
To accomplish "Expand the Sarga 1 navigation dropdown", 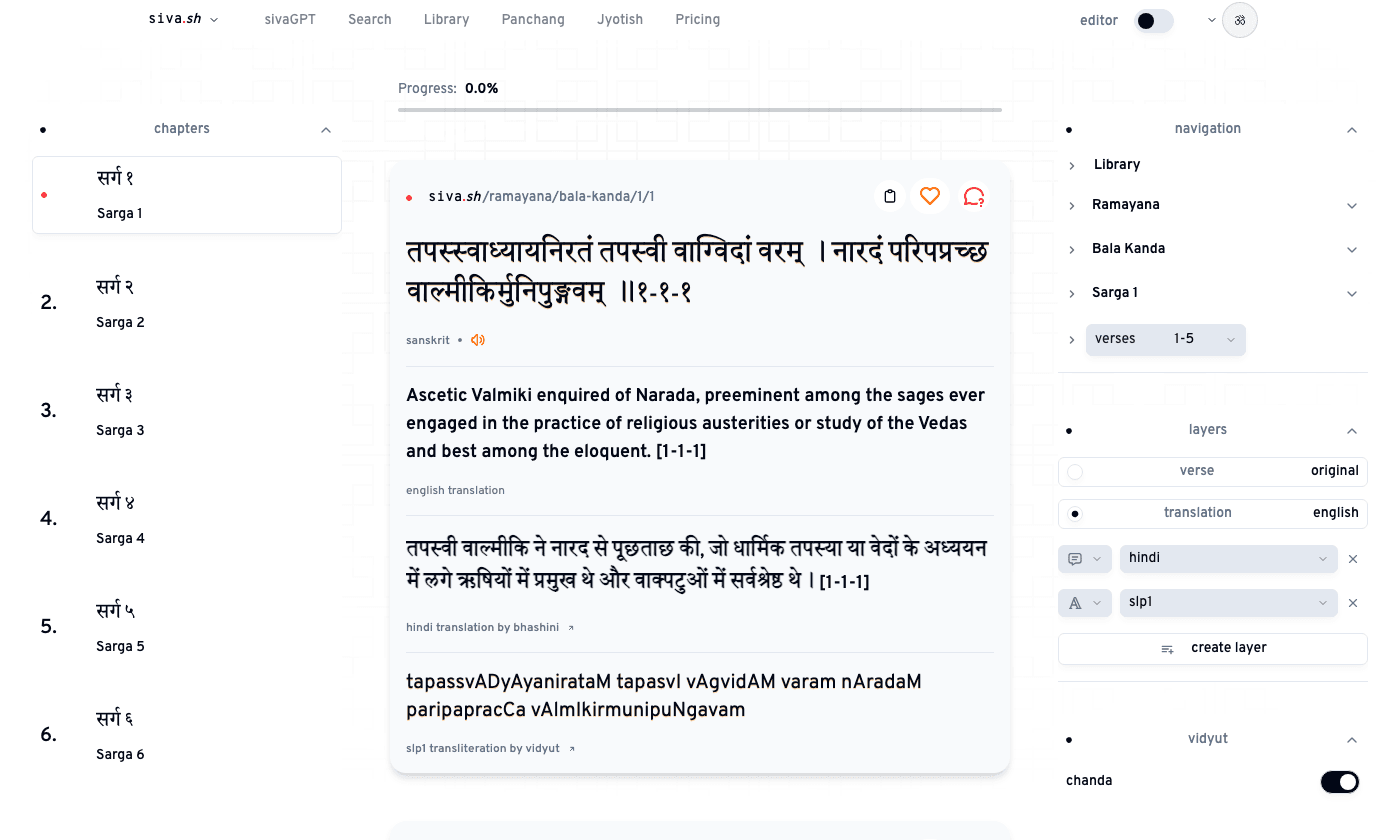I will [x=1352, y=294].
